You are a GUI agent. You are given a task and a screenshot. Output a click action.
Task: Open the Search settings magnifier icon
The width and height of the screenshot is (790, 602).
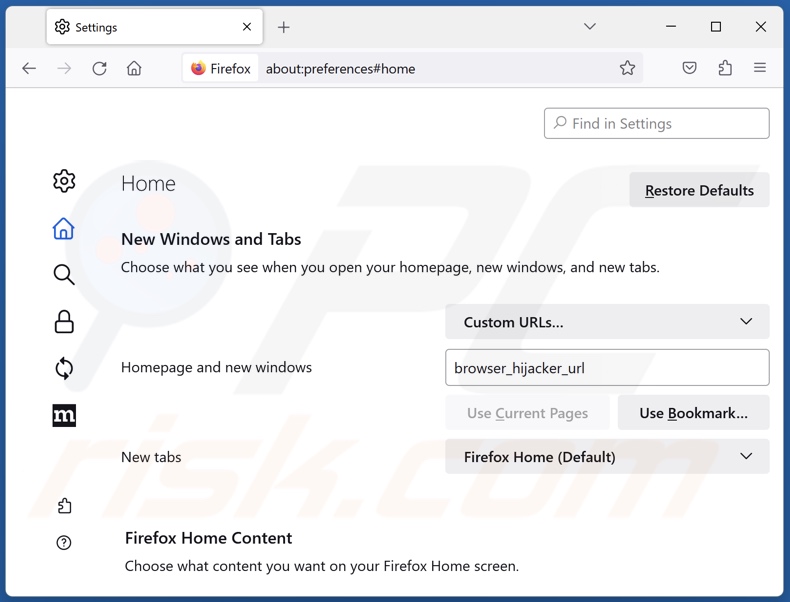point(64,275)
